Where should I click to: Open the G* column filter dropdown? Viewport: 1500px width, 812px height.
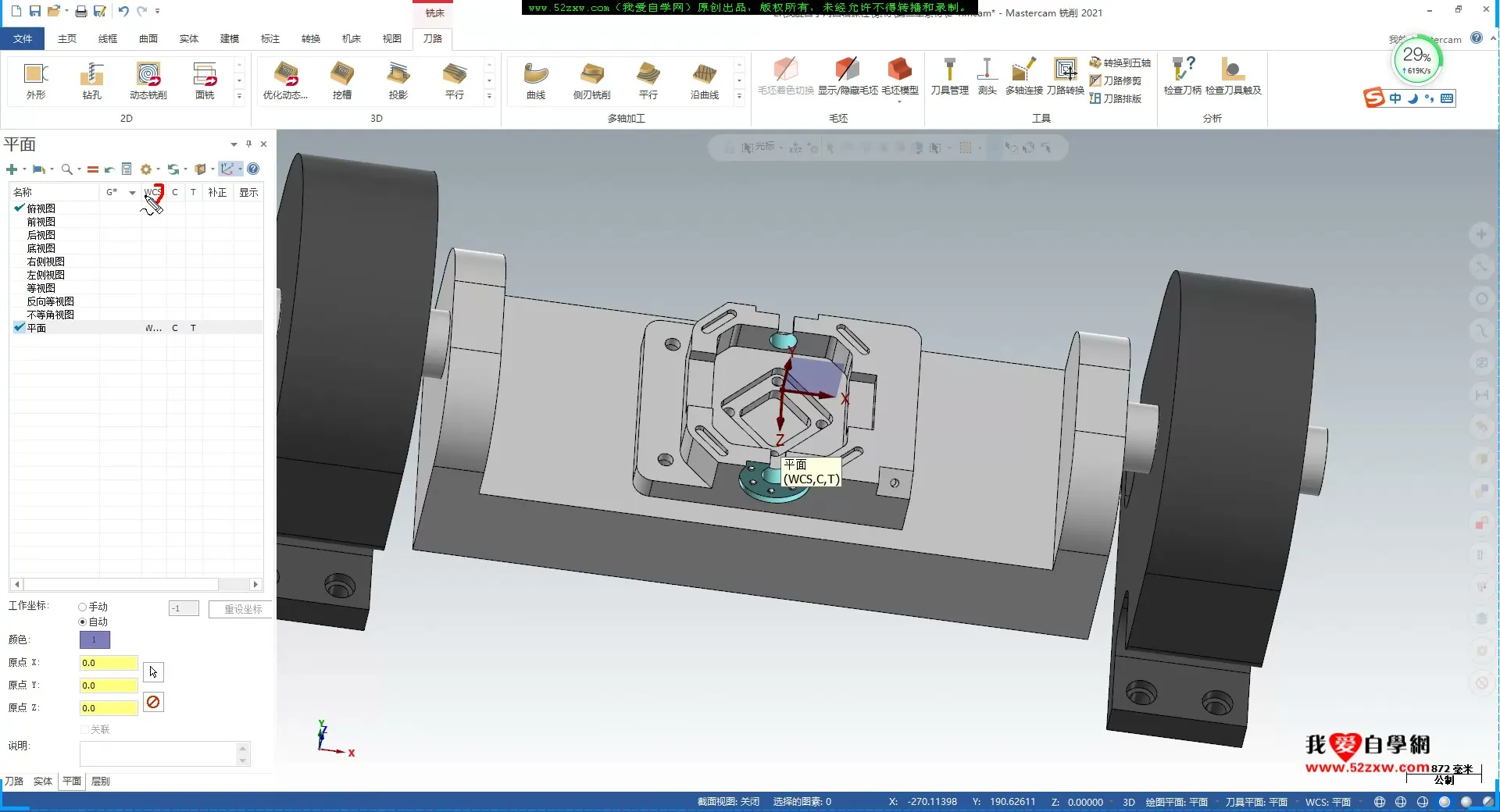click(x=131, y=193)
